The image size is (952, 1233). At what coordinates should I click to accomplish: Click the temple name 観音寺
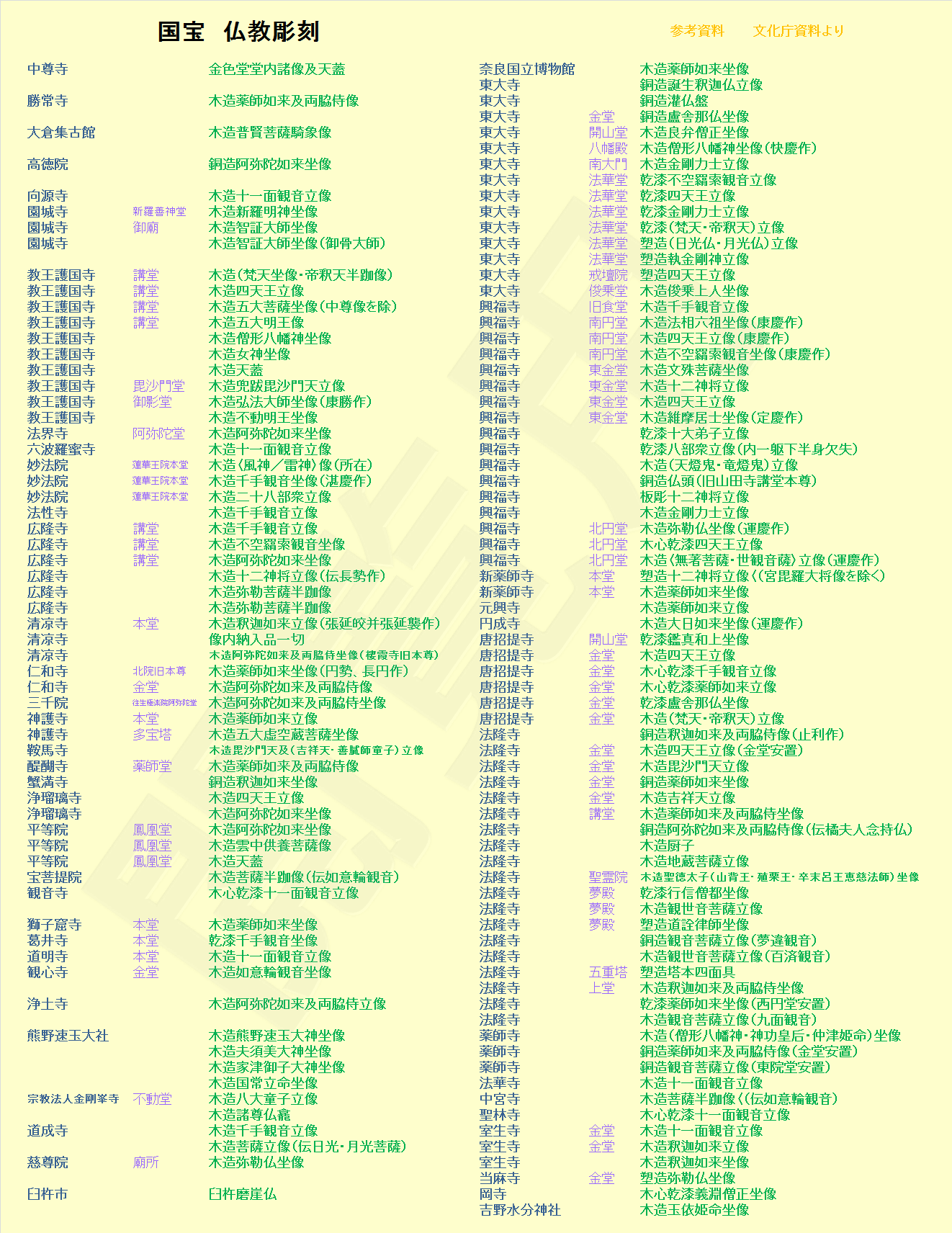tap(48, 893)
